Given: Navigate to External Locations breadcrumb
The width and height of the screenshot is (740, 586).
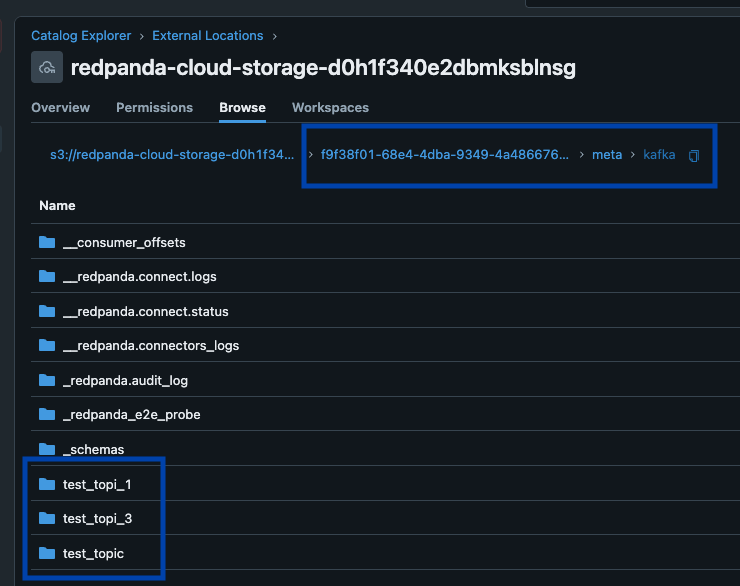Looking at the screenshot, I should coord(207,35).
